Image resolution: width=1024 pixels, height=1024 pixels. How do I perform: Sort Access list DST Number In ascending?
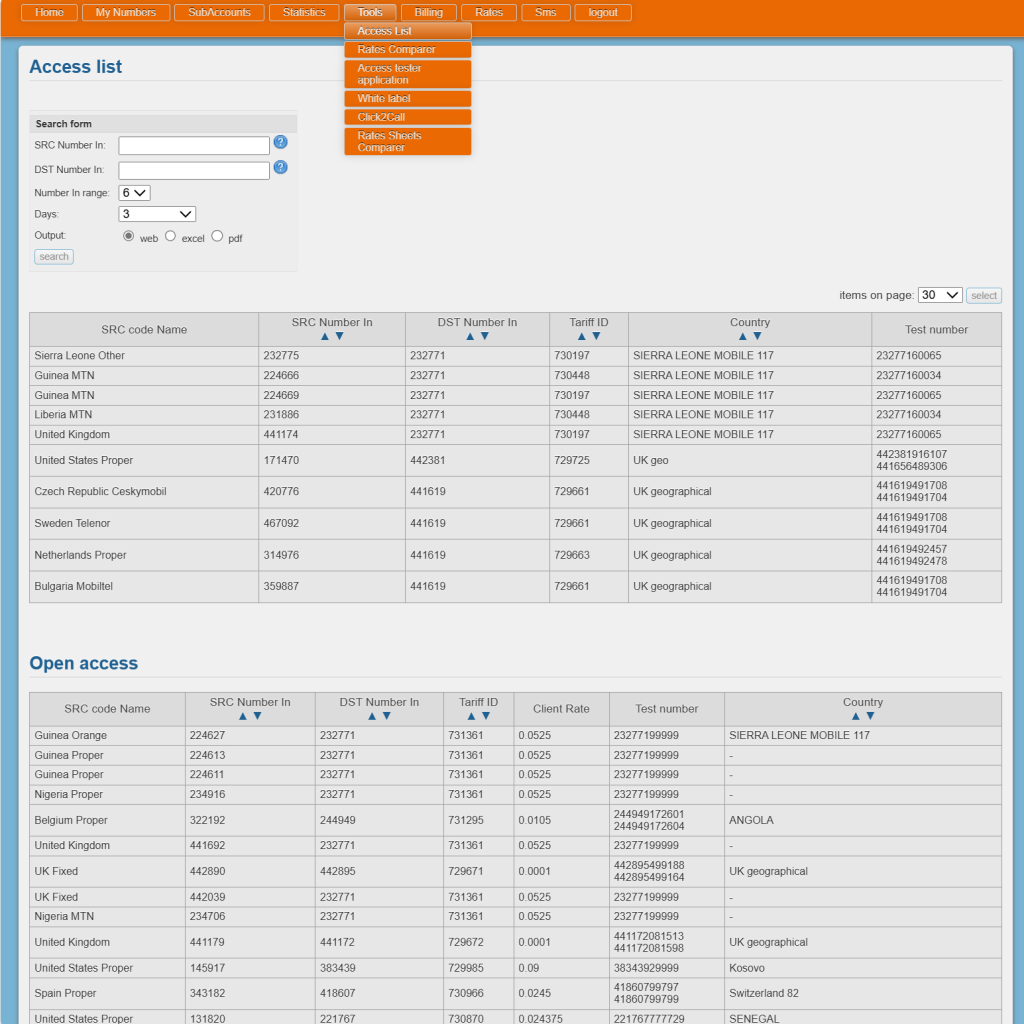[x=470, y=336]
